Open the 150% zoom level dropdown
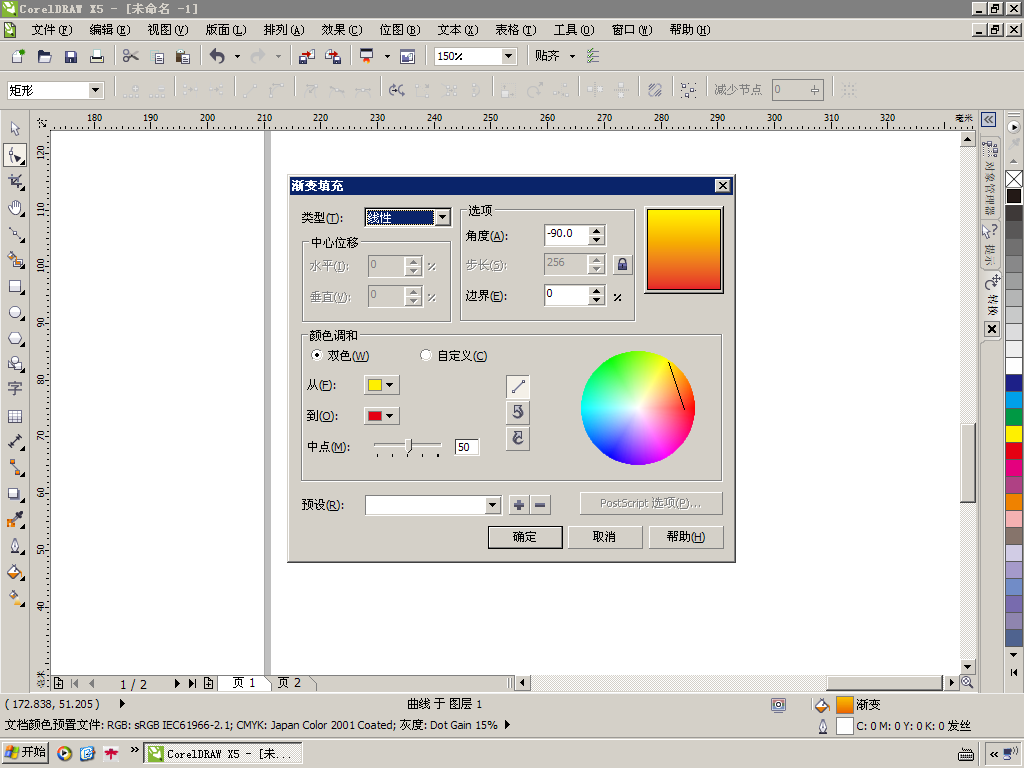 [509, 56]
